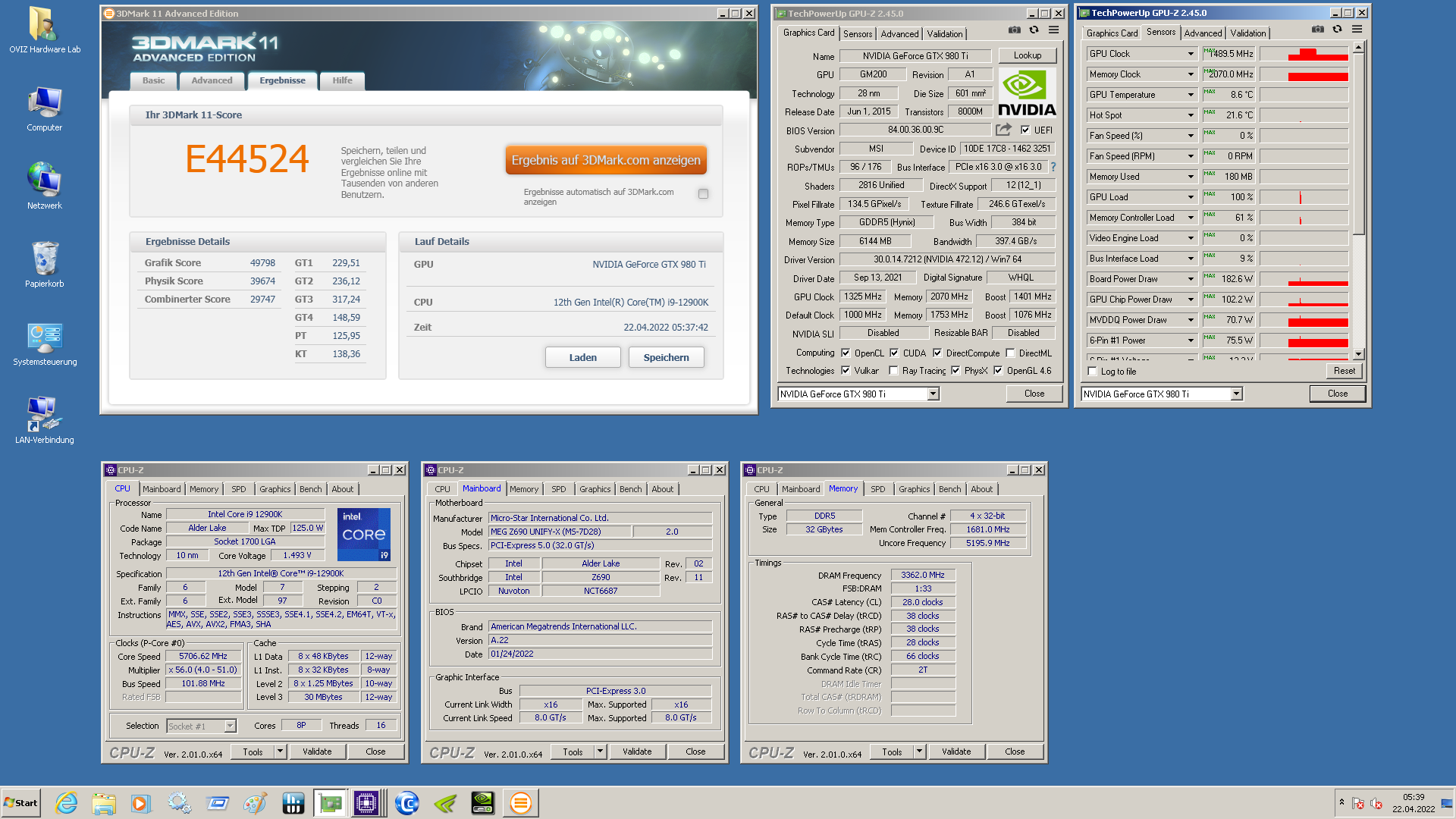This screenshot has width=1456, height=819.
Task: Open Tools dropdown arrow in CPU-Z CPU window
Action: (x=280, y=752)
